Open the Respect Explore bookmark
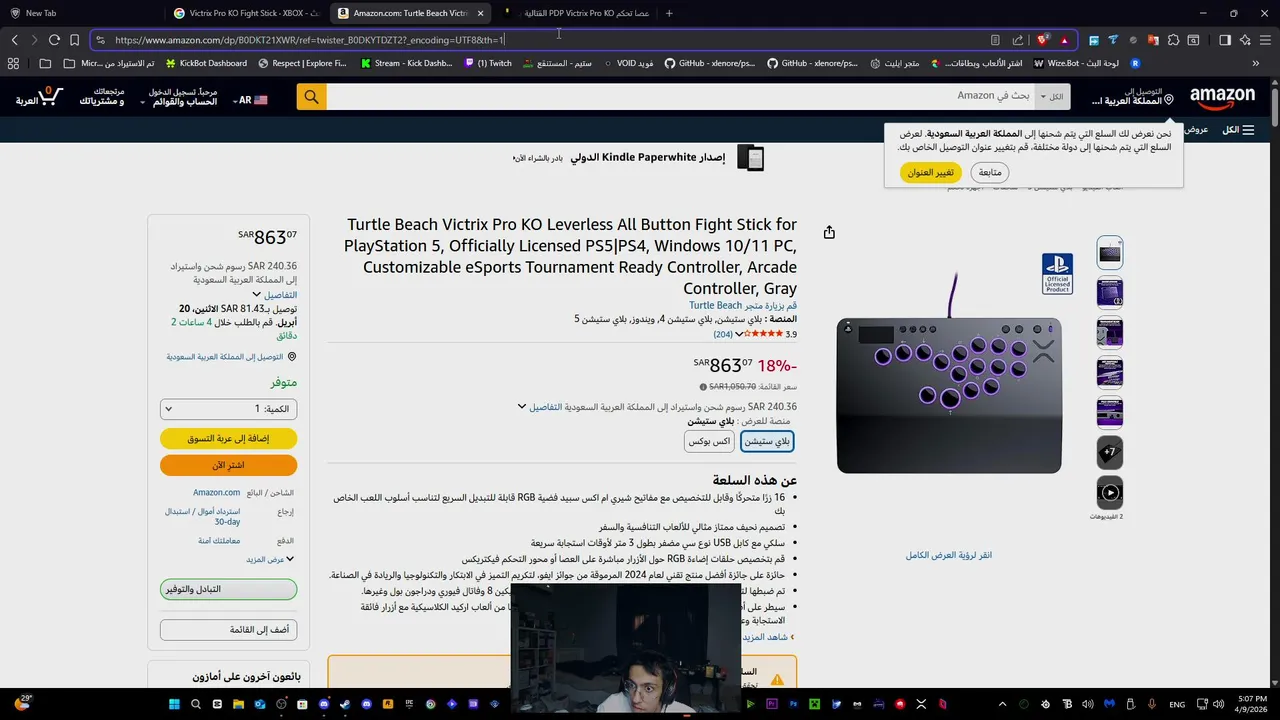The height and width of the screenshot is (720, 1280). 302,63
